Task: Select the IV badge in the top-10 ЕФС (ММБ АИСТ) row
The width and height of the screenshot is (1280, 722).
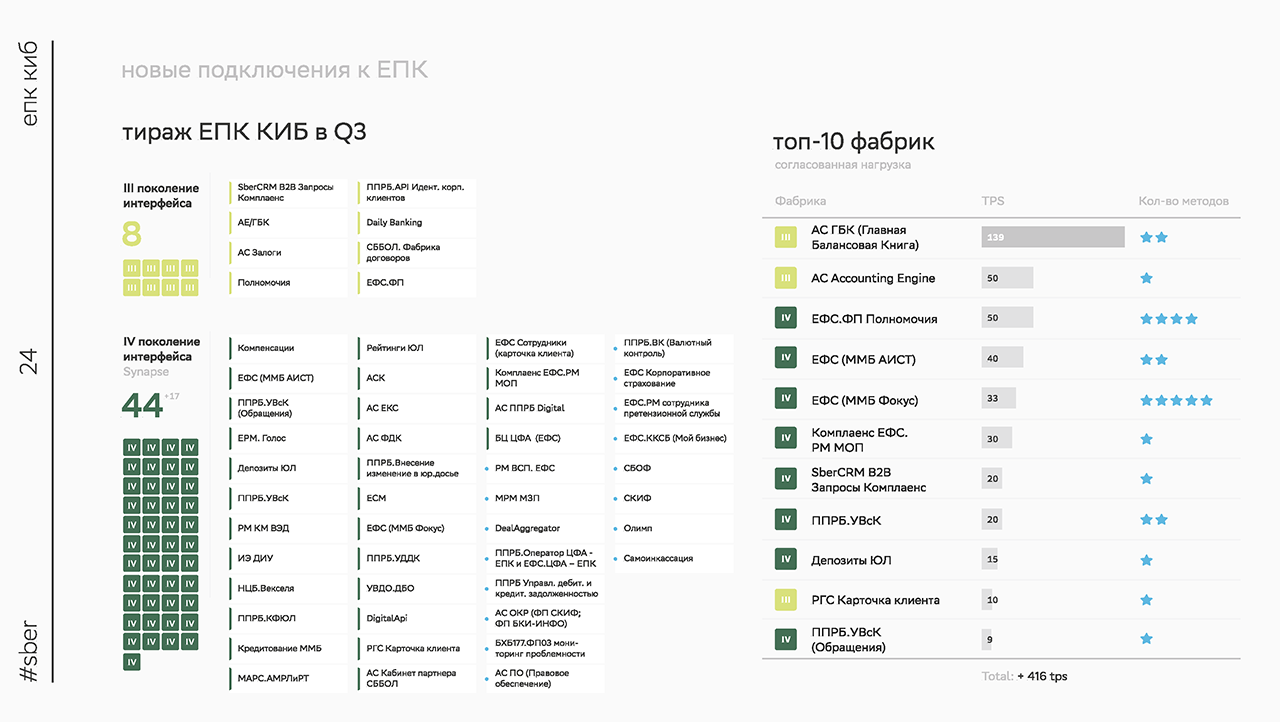Action: 786,359
